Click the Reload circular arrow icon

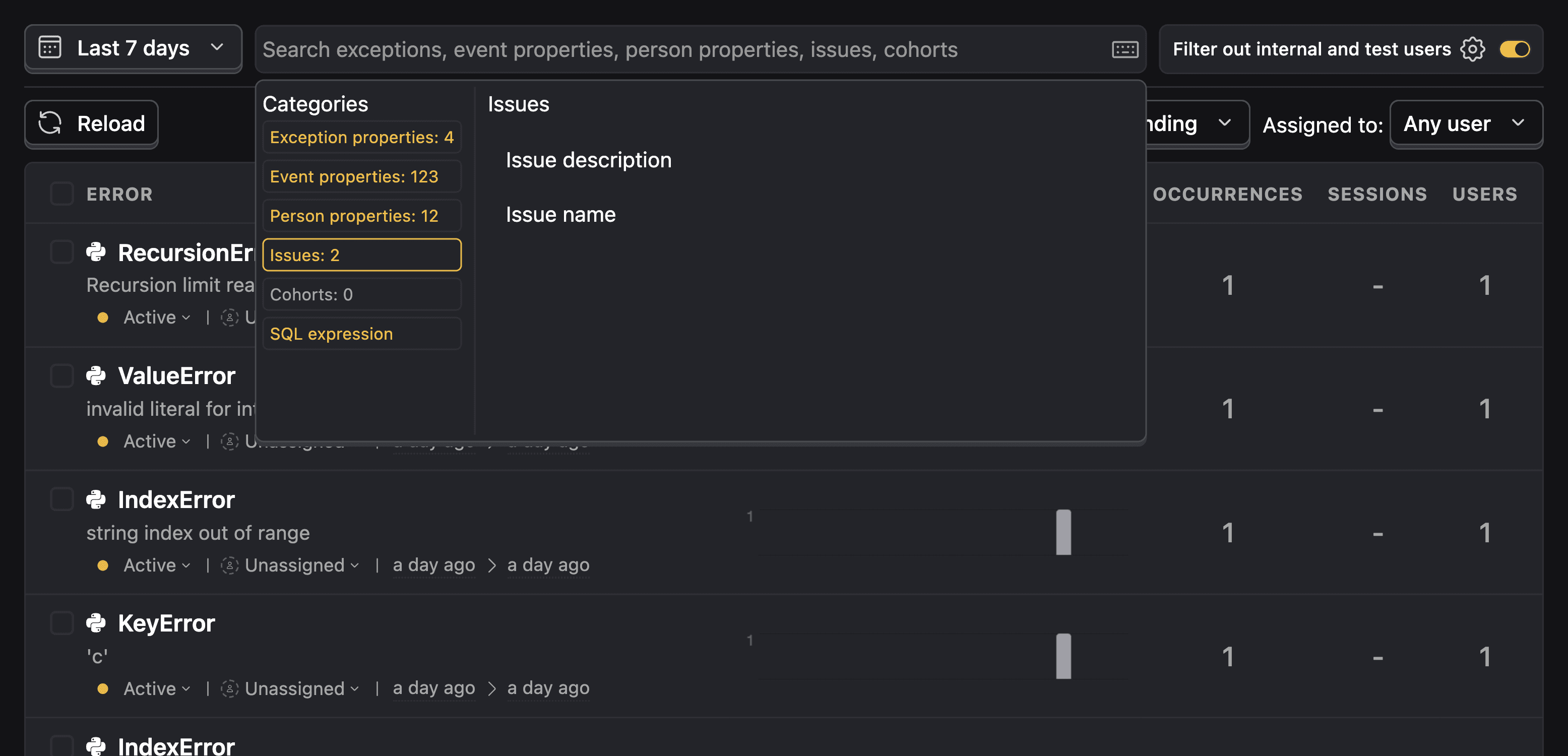pyautogui.click(x=50, y=123)
